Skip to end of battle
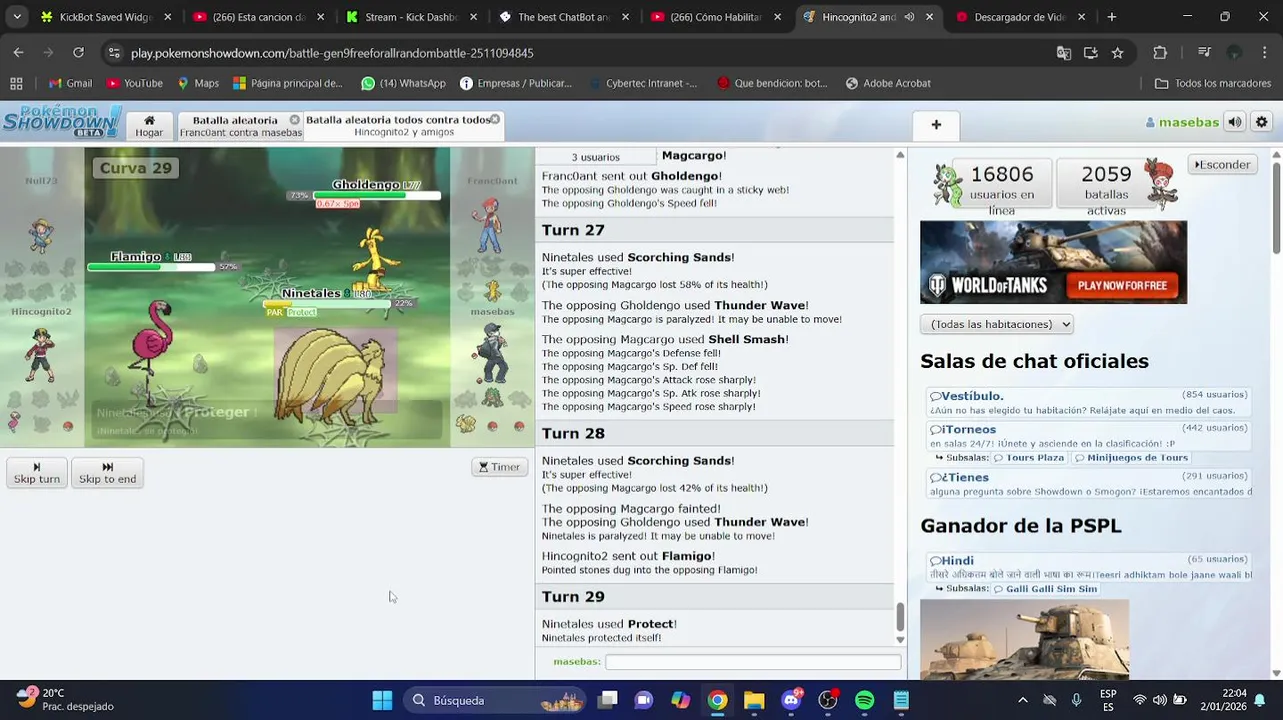The image size is (1283, 720). coord(107,473)
